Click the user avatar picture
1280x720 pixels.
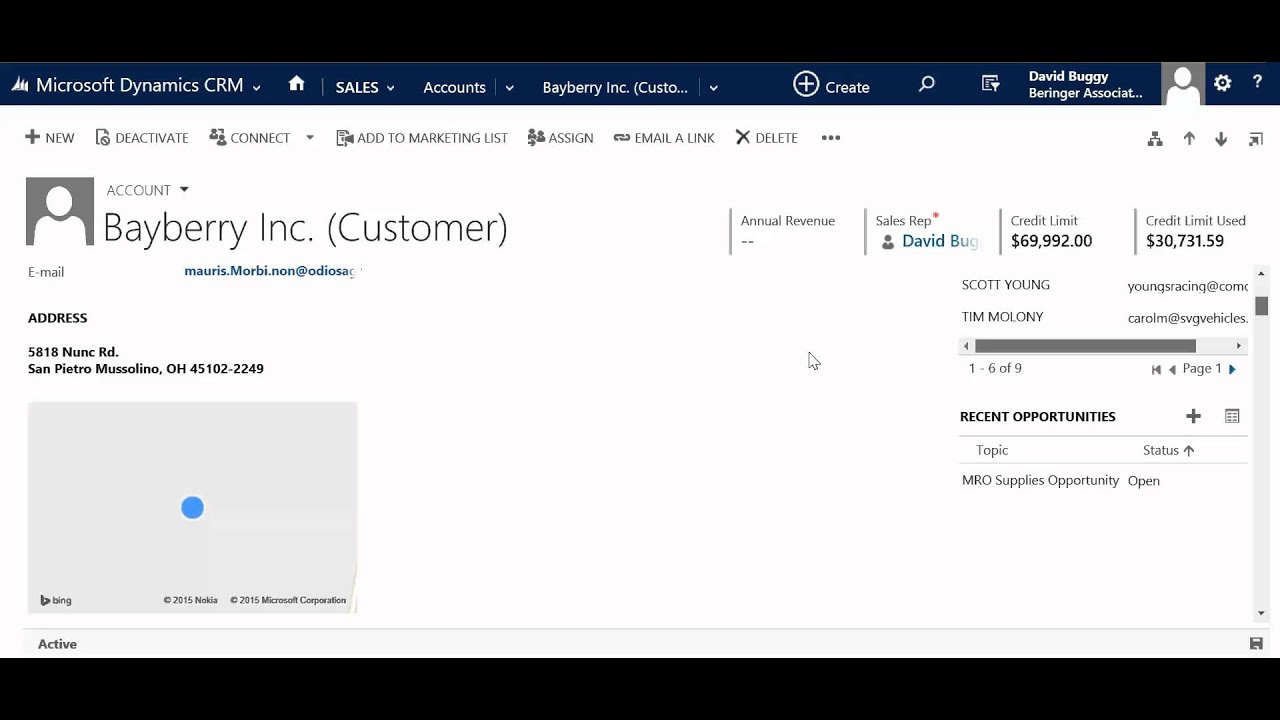[x=1183, y=84]
